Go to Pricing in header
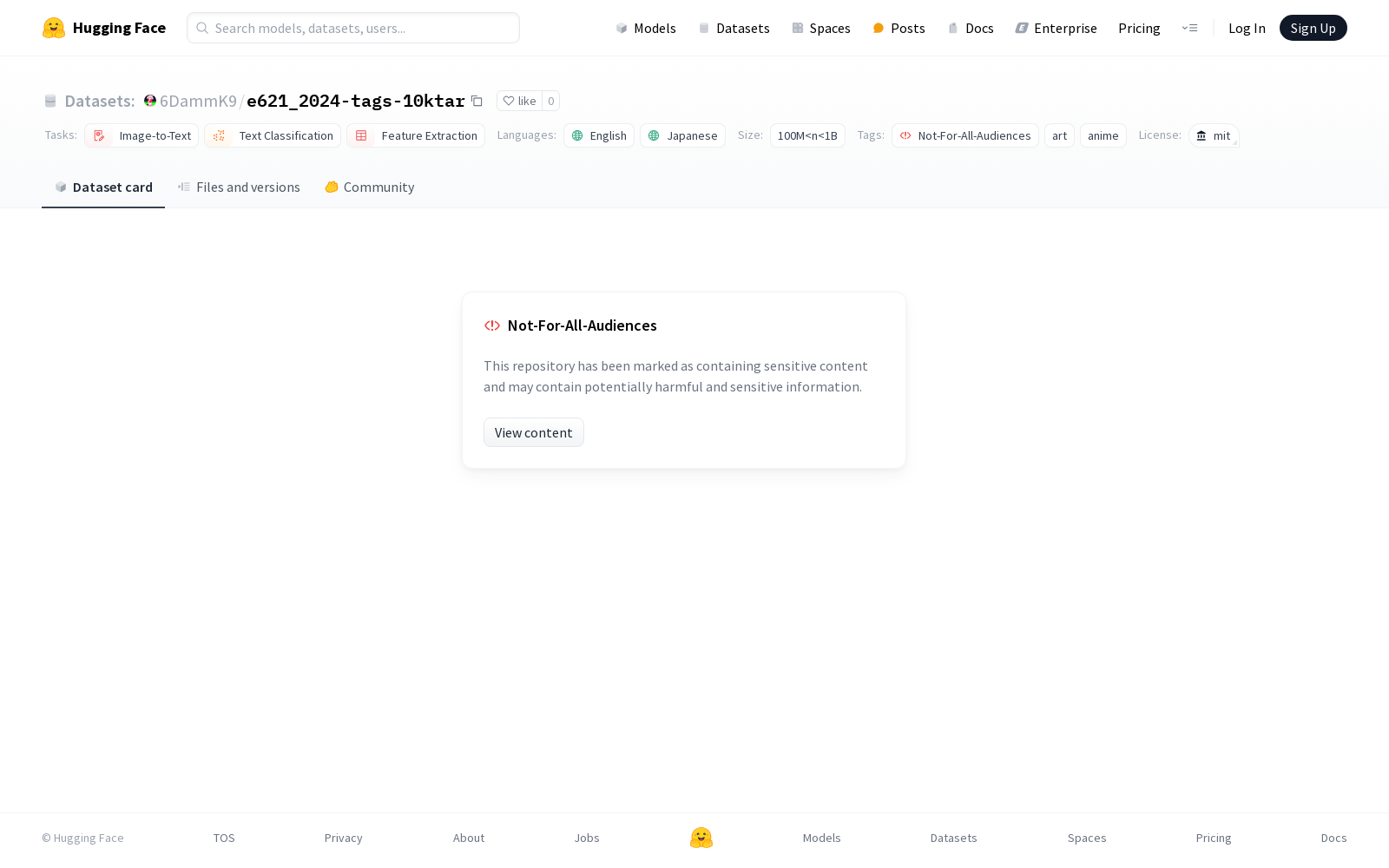The image size is (1389, 868). pos(1139,28)
